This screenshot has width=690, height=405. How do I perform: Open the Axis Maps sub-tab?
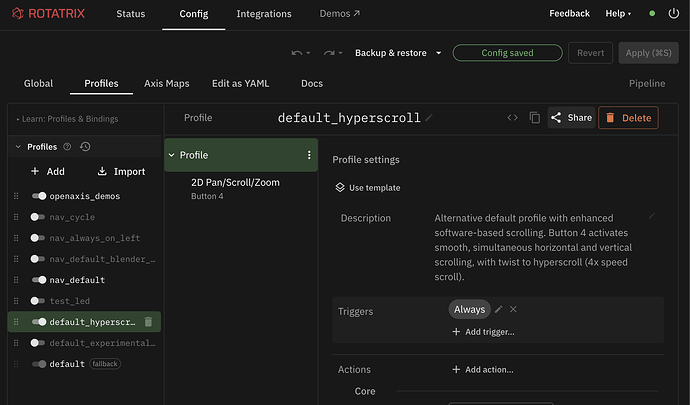tap(167, 83)
